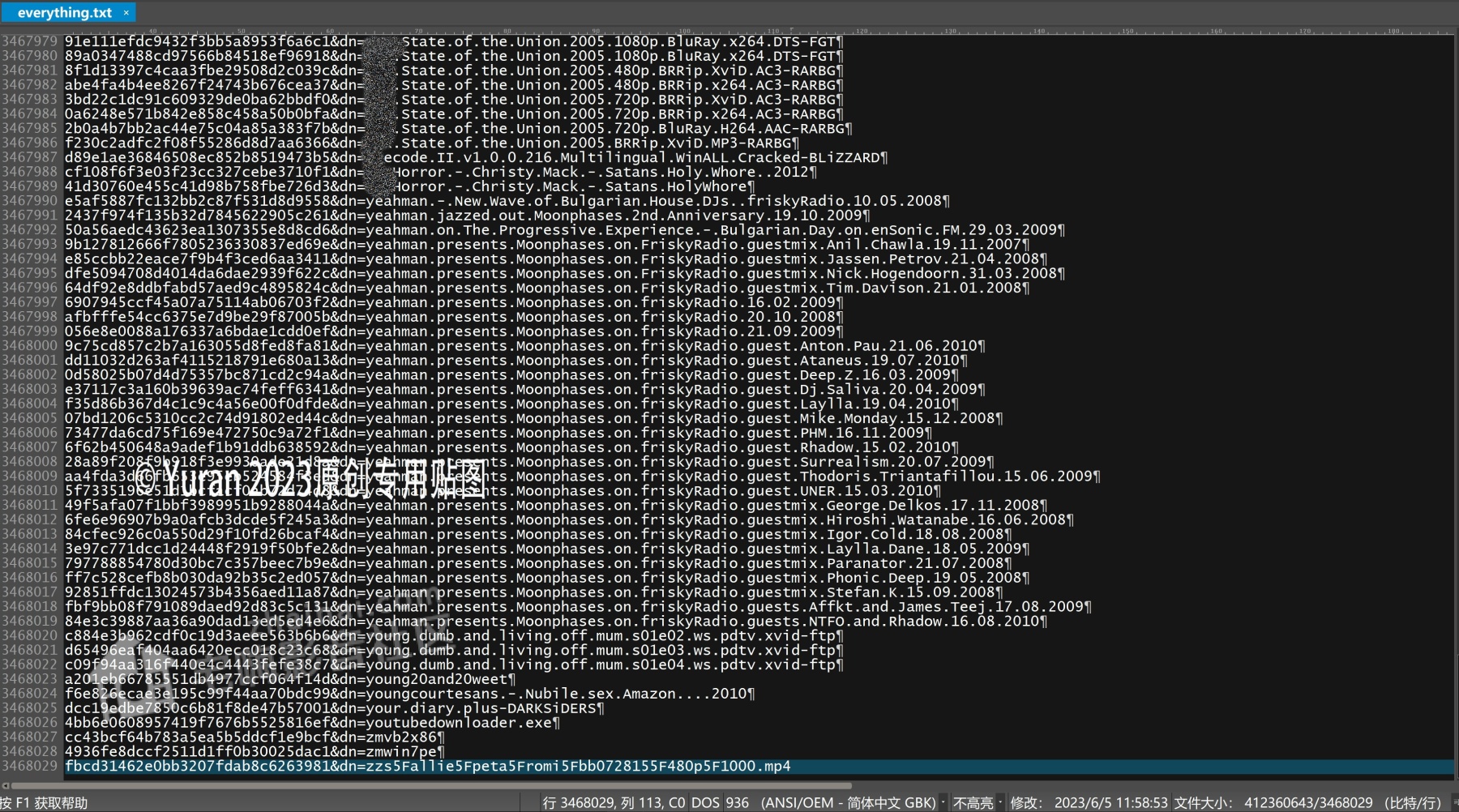
Task: Click the line with friskyRadio.21.09.2009
Action: coord(454,331)
